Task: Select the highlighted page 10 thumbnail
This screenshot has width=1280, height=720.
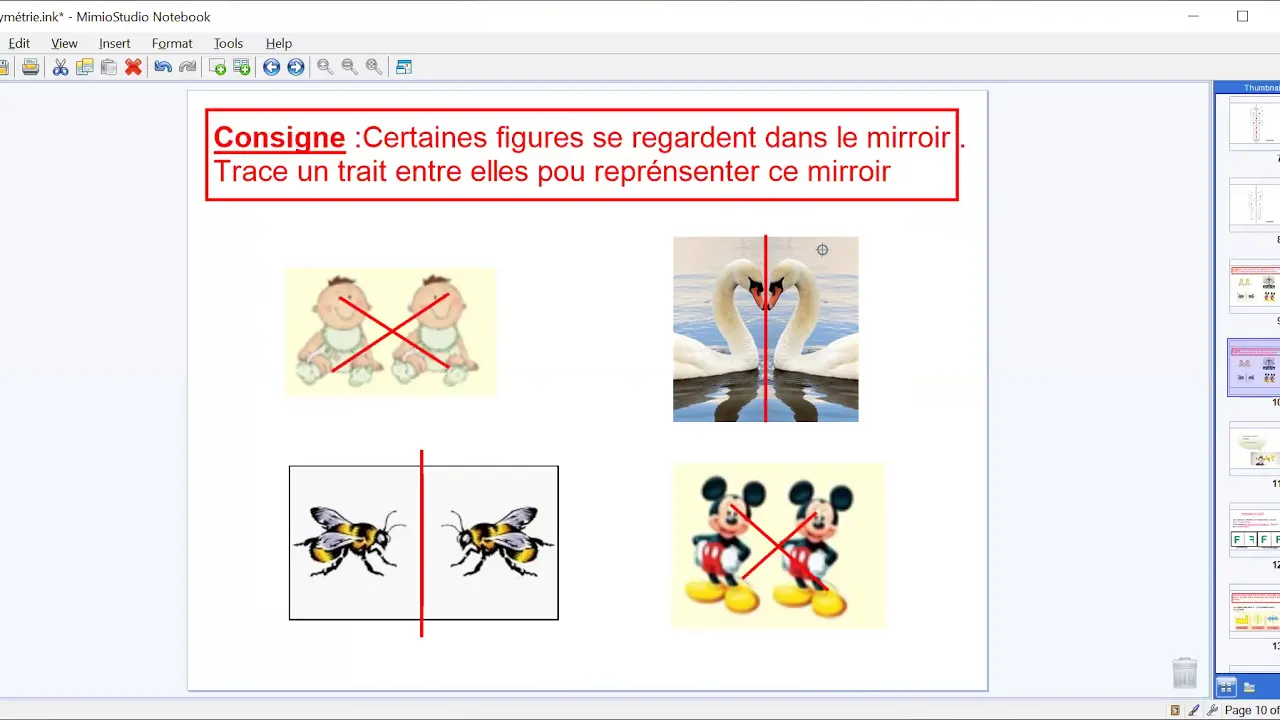Action: point(1255,367)
